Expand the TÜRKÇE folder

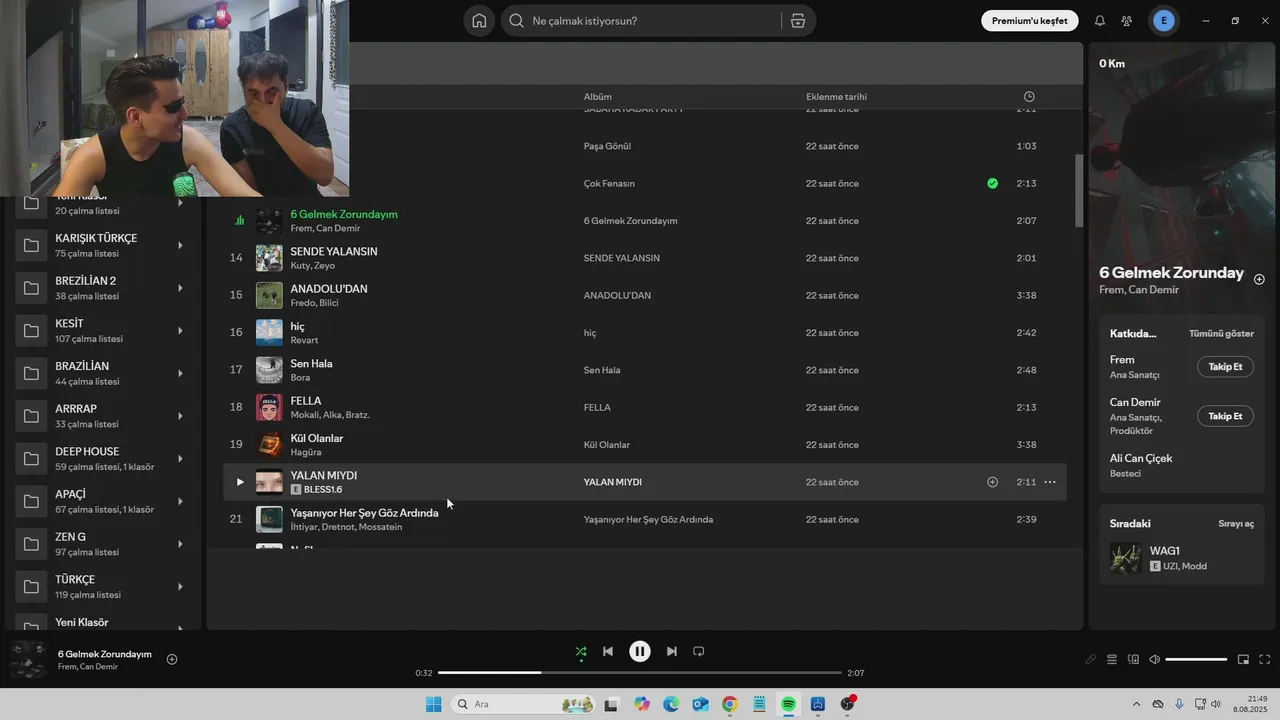point(180,587)
